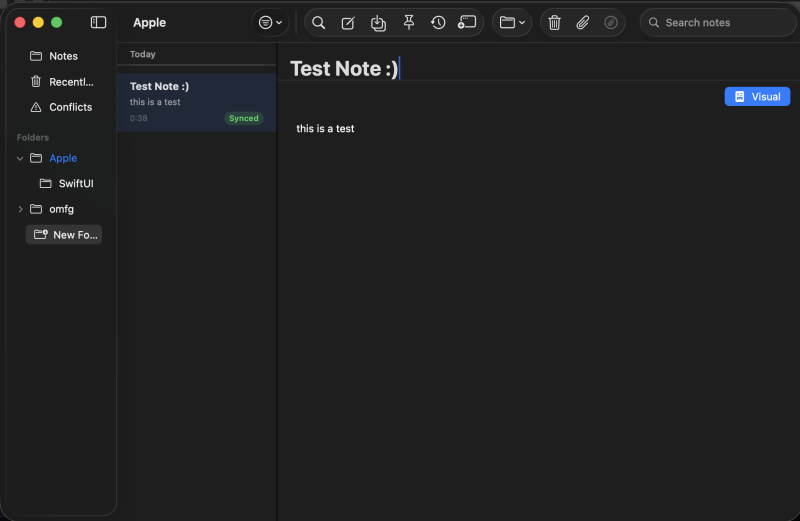The height and width of the screenshot is (521, 800).
Task: Click the magnifier search icon in toolbar
Action: (x=318, y=22)
